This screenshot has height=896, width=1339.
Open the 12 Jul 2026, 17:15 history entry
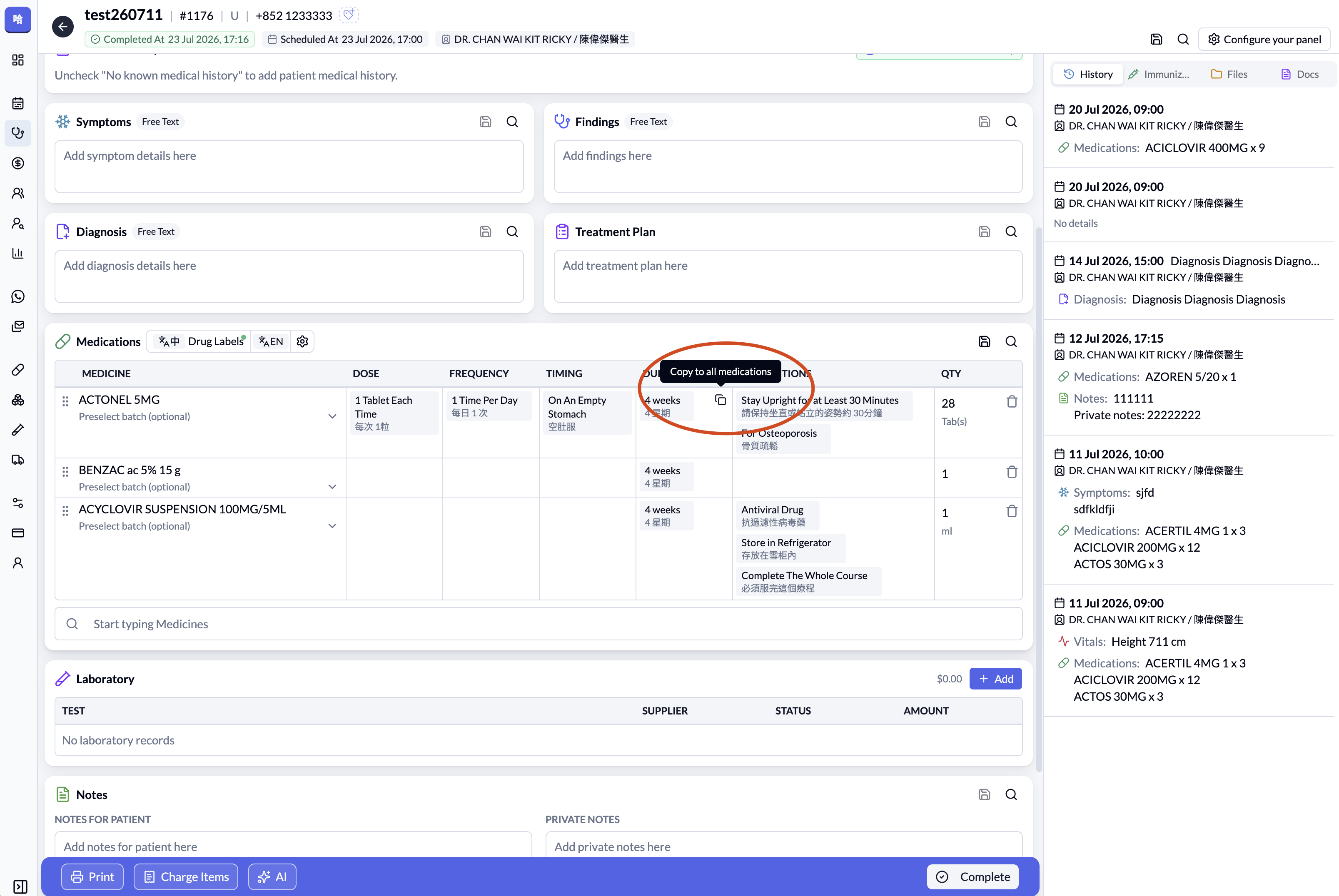tap(1189, 376)
